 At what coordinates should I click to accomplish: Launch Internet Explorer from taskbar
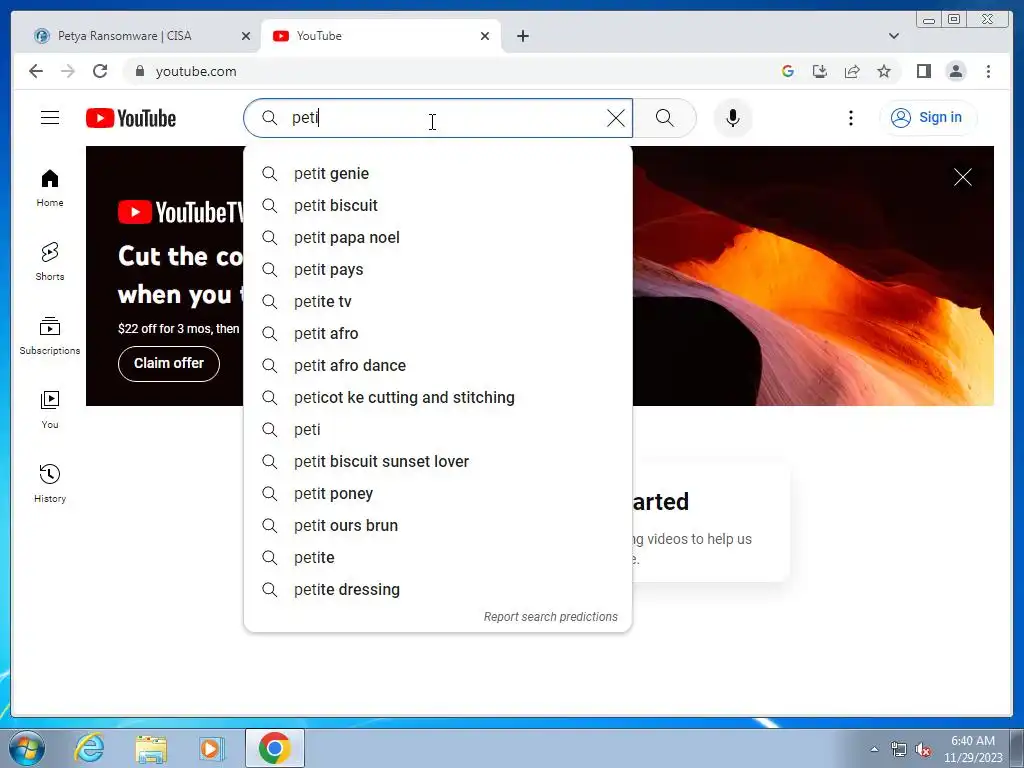[89, 748]
